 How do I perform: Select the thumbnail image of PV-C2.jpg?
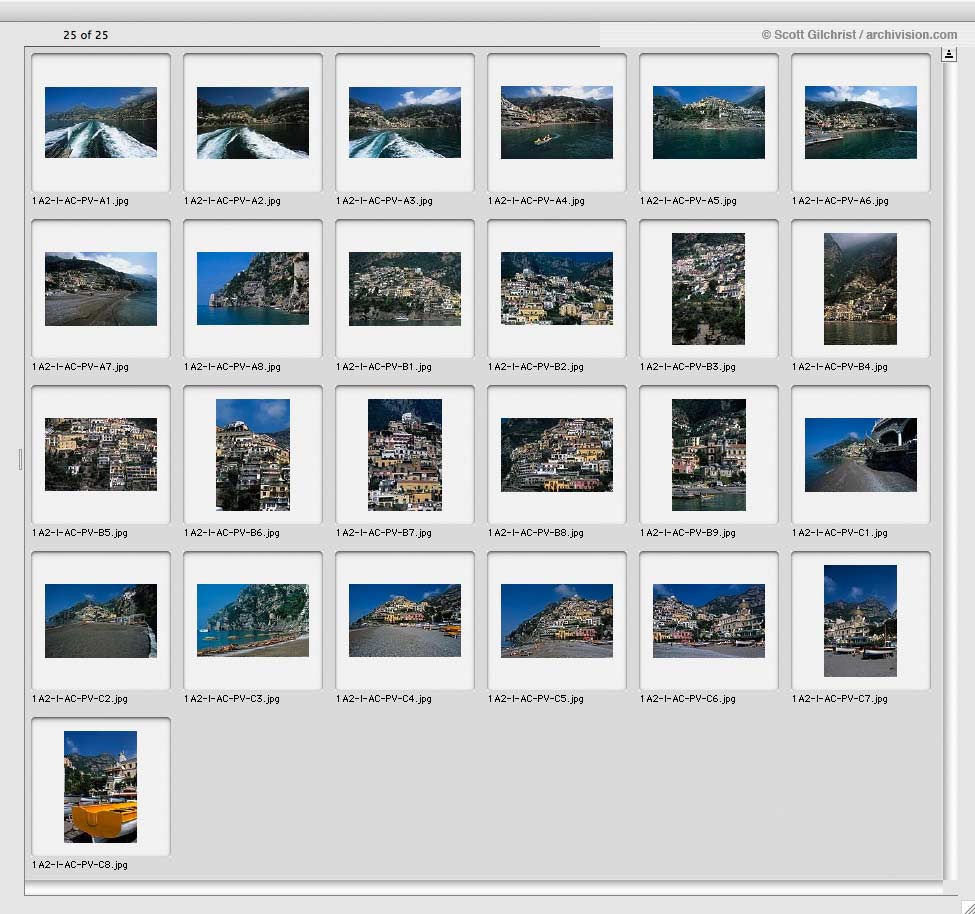point(101,621)
